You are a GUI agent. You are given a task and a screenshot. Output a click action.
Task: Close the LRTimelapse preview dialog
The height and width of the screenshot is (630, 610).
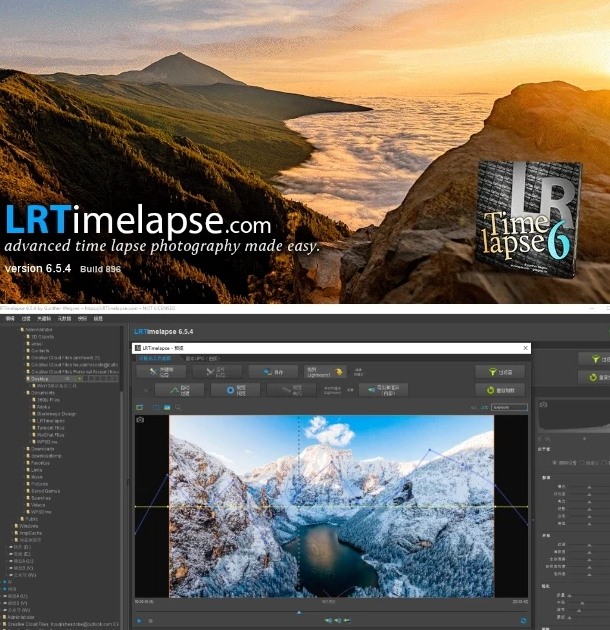(x=525, y=348)
